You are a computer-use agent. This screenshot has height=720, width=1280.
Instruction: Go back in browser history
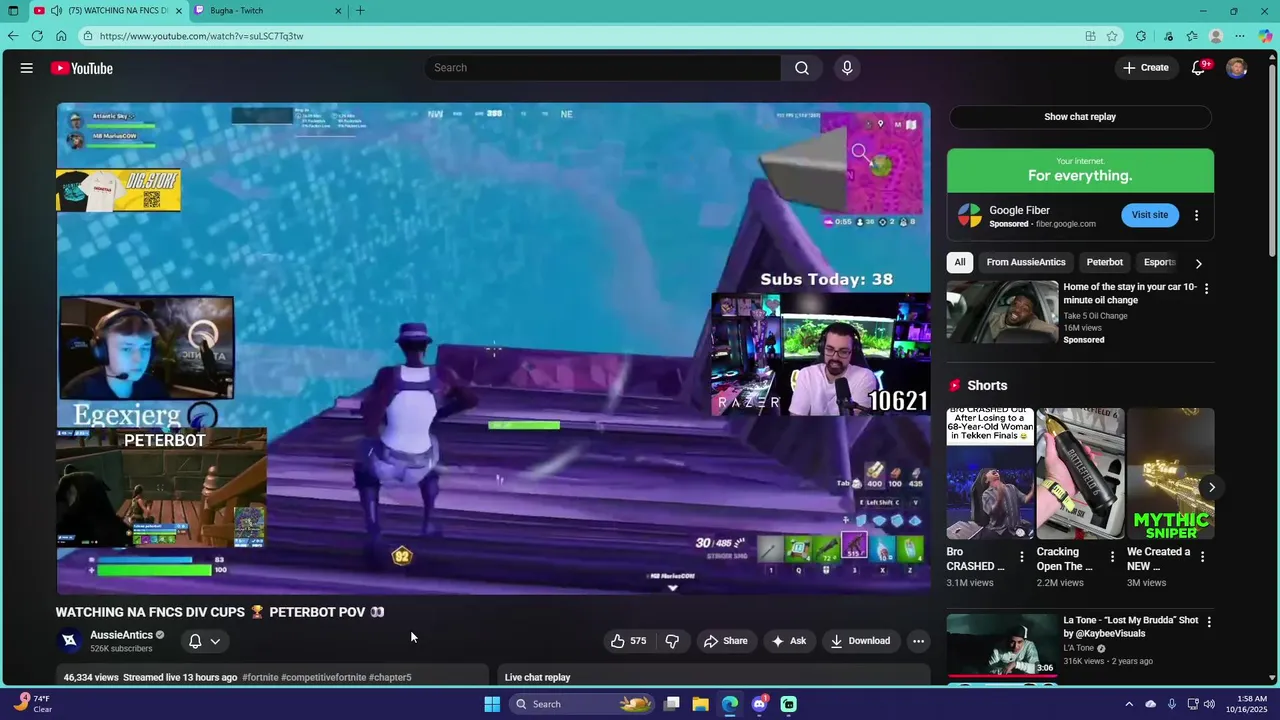coord(13,36)
